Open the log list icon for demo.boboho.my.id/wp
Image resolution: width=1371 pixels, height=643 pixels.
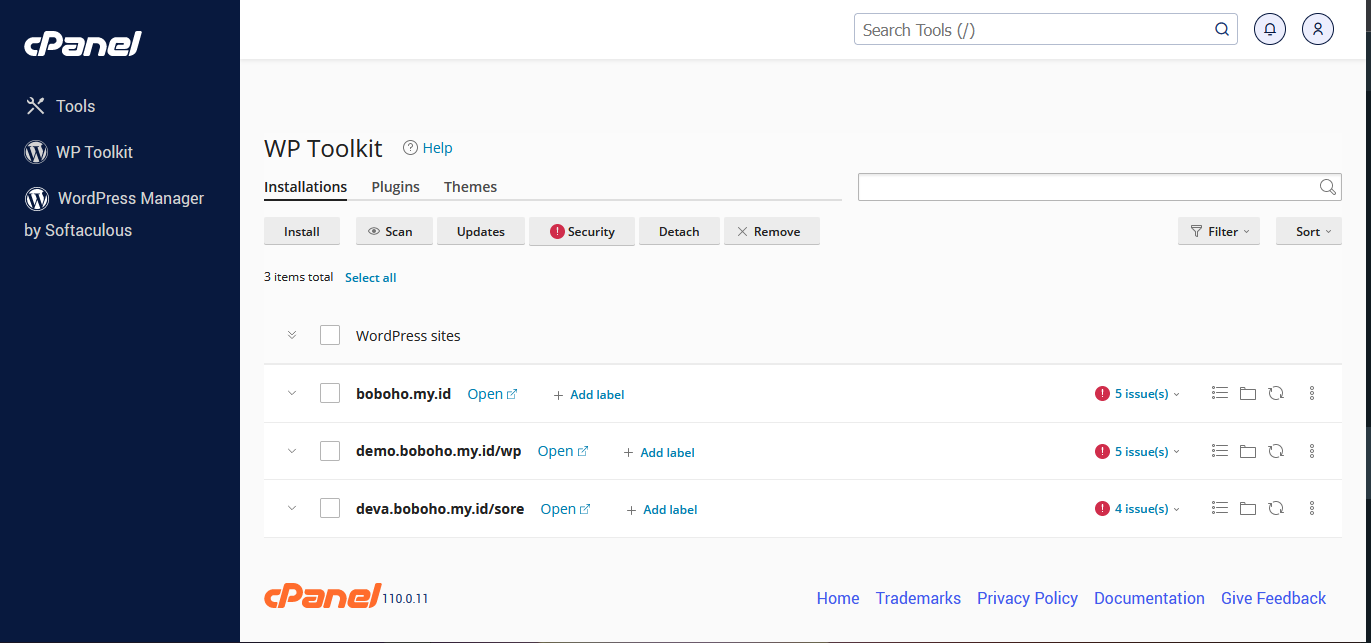1219,451
